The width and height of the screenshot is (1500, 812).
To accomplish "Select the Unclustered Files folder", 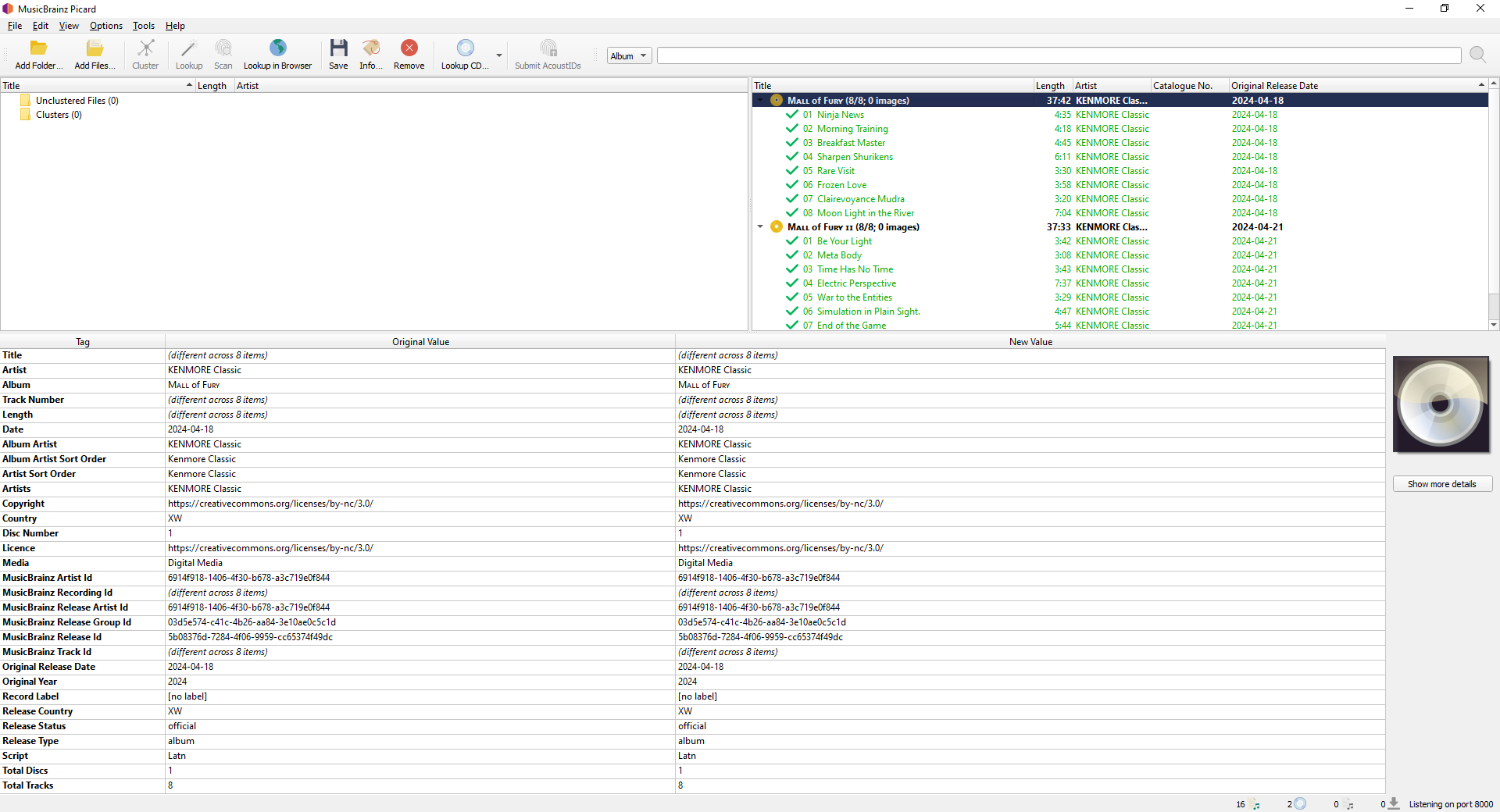I will (x=77, y=101).
